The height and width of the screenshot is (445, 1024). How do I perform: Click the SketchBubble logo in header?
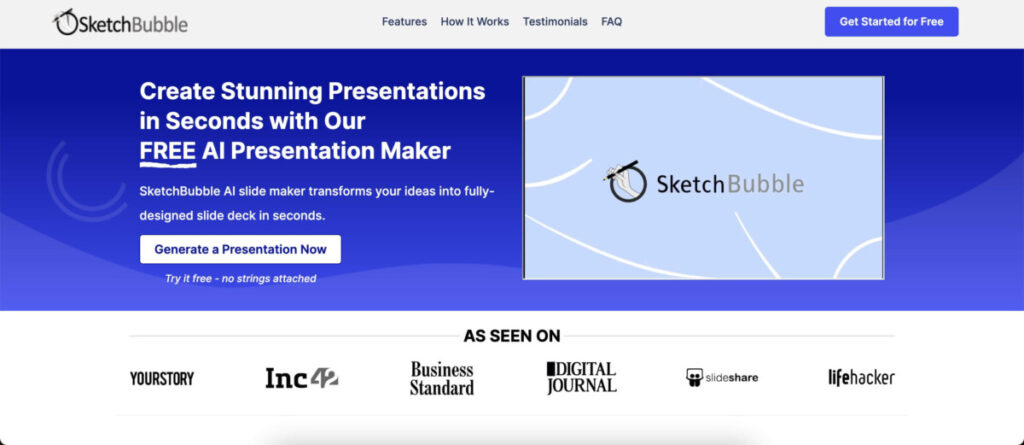coord(120,22)
